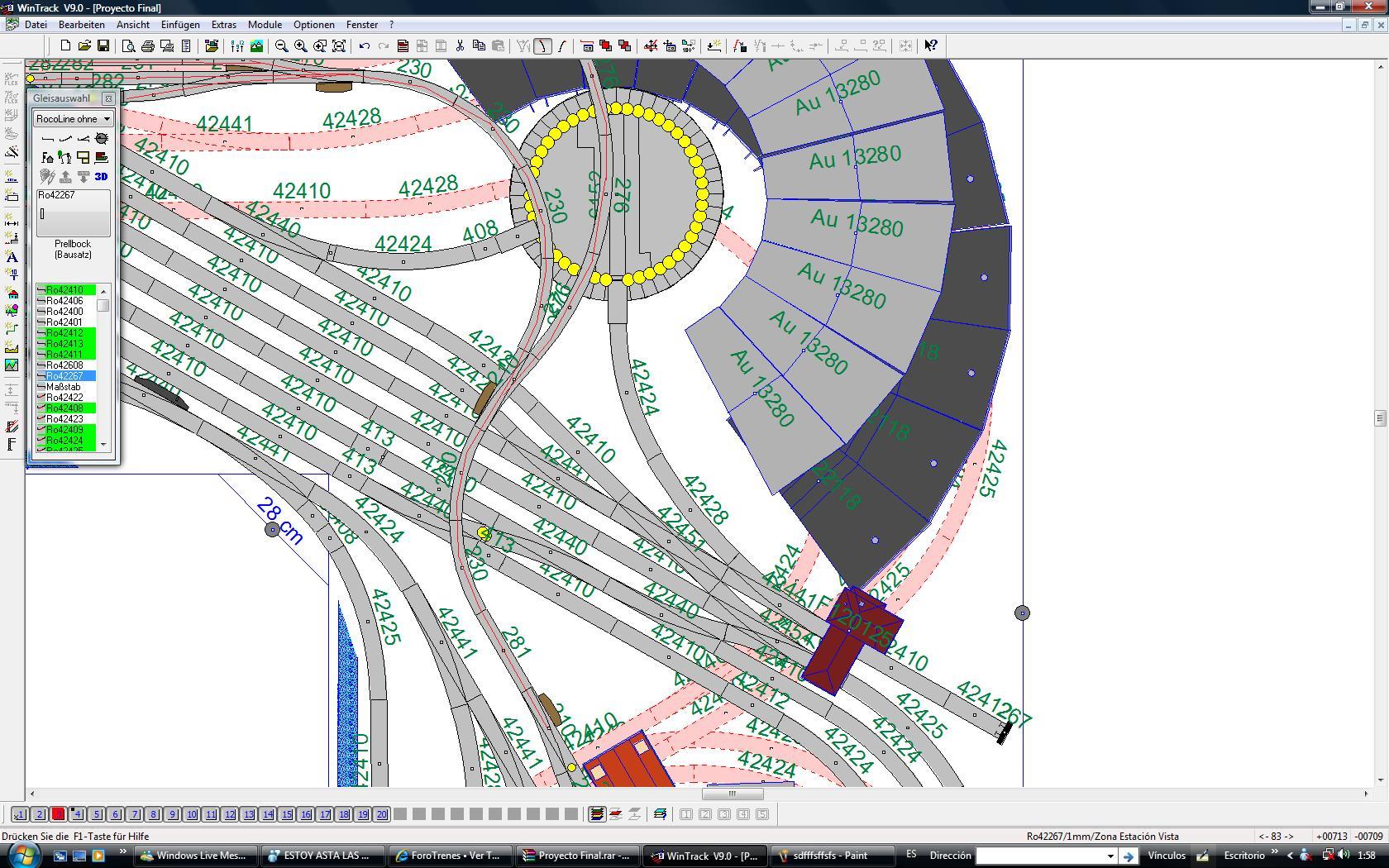
Task: Open the Module menu
Action: pos(265,25)
